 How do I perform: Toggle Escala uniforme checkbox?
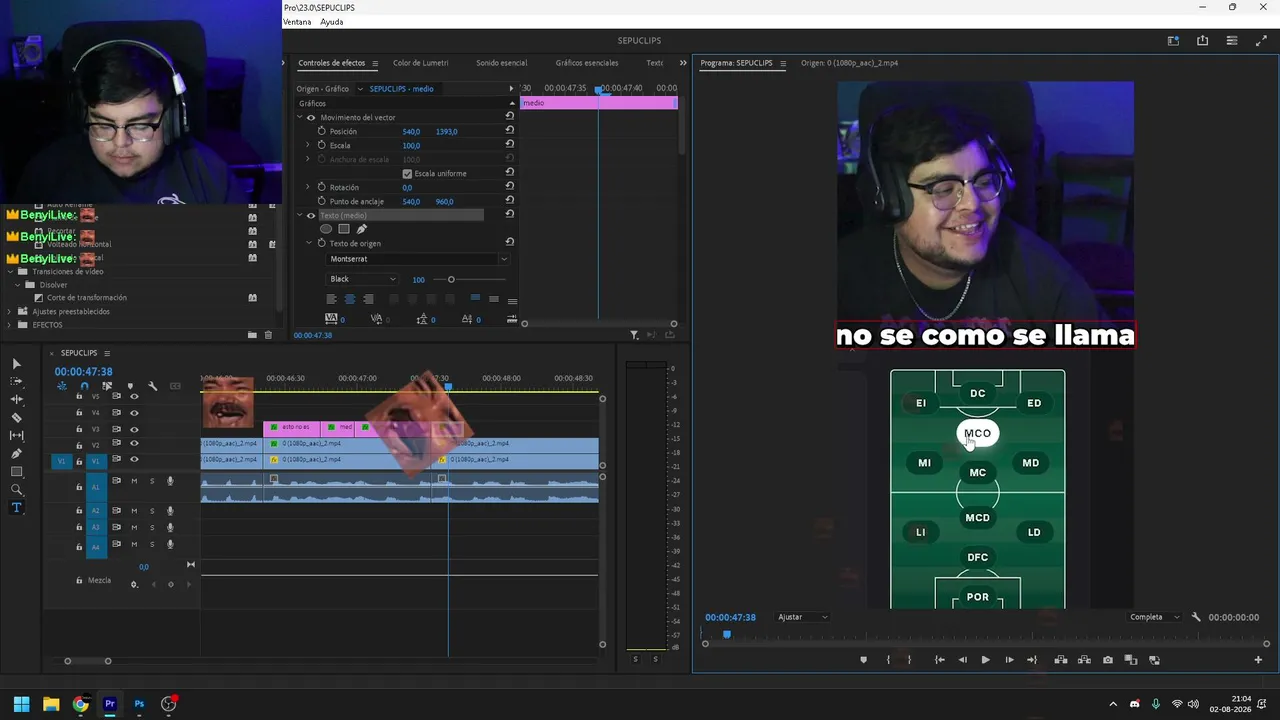point(407,173)
